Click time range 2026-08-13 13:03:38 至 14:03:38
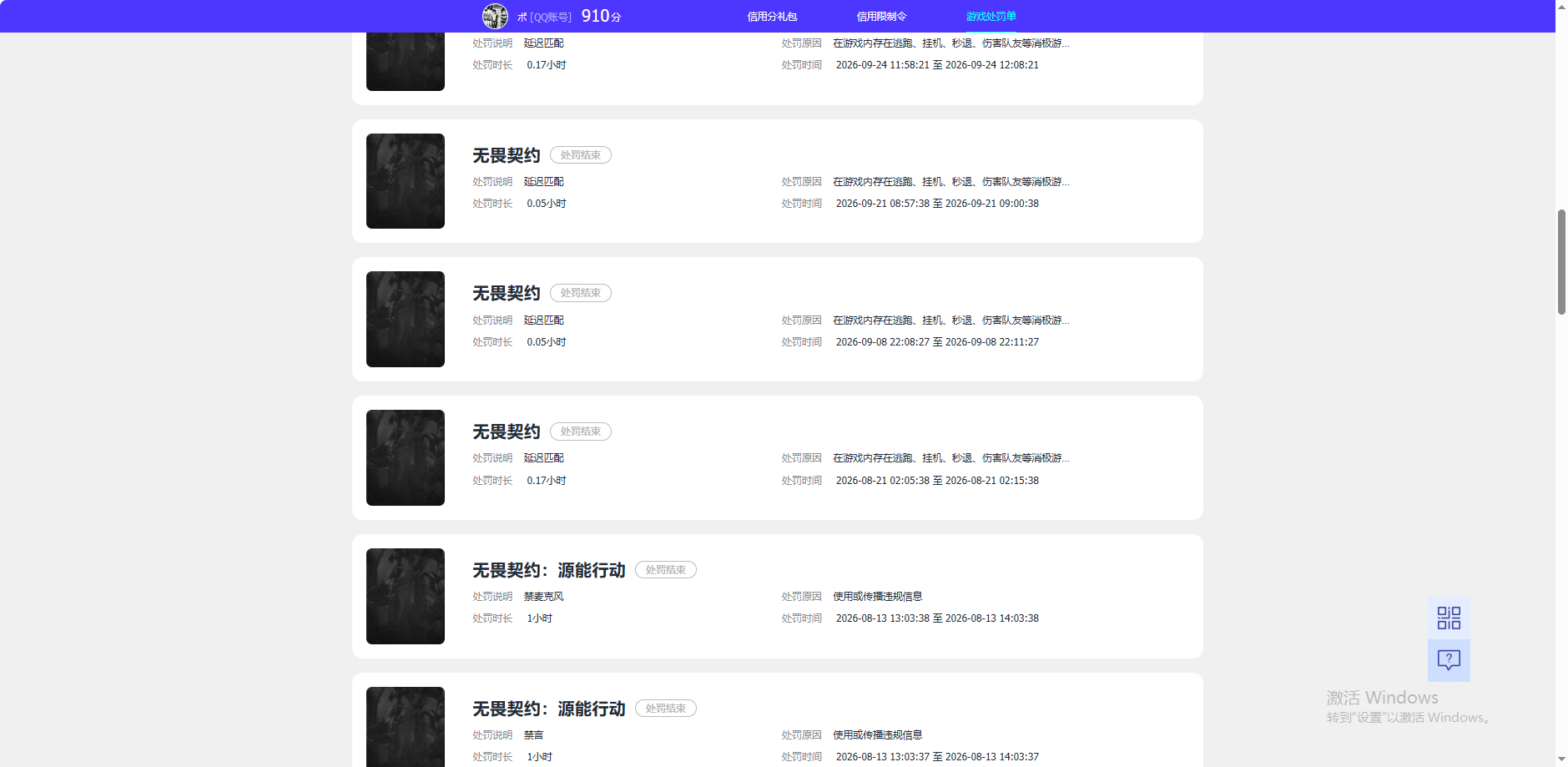Screen dimensions: 1568x767 point(937,618)
